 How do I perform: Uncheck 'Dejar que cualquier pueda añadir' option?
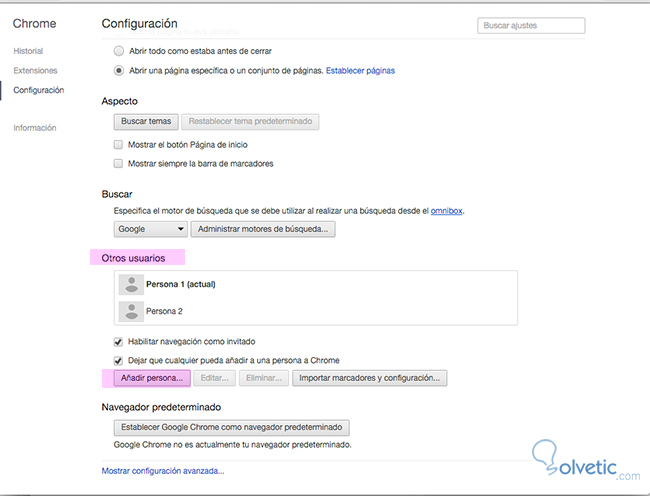(119, 360)
